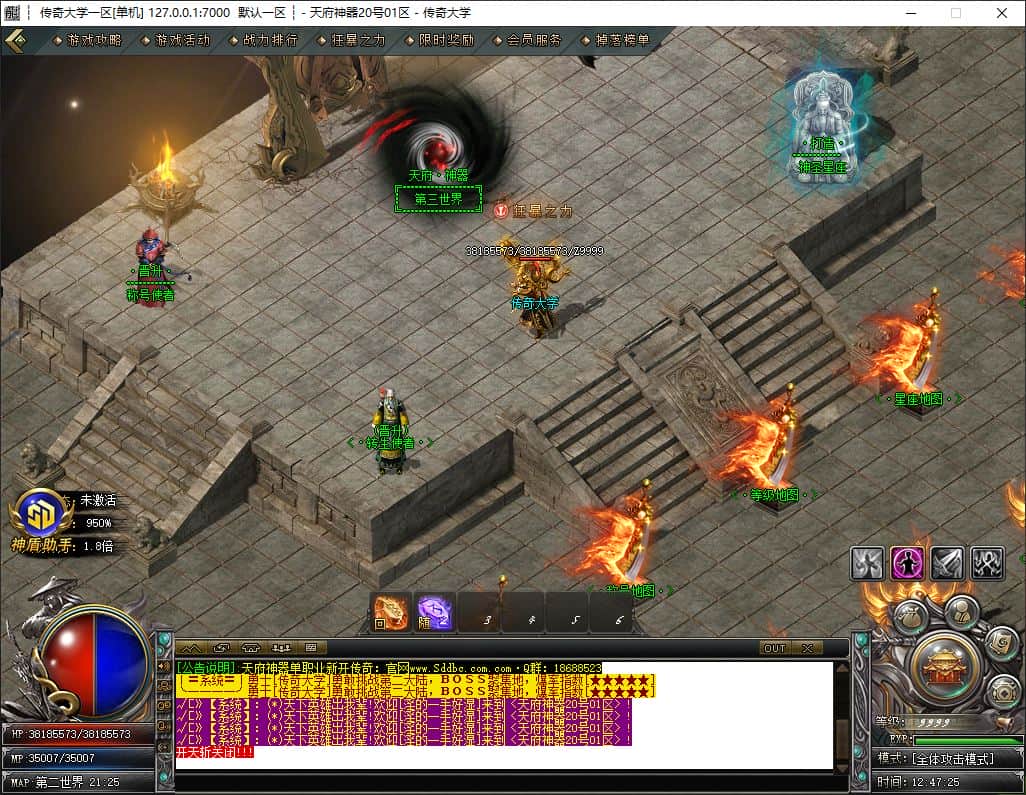This screenshot has width=1026, height=795.
Task: Close the chat panel with X button
Action: 807,648
